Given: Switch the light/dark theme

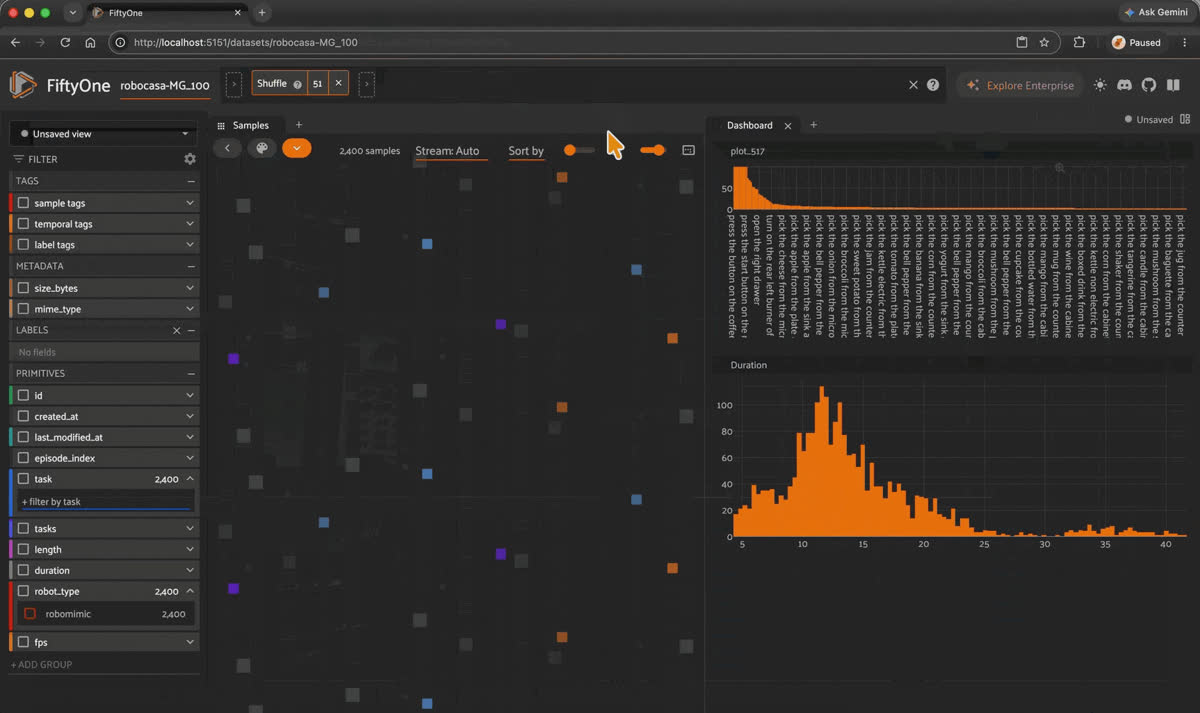Looking at the screenshot, I should tap(1100, 85).
